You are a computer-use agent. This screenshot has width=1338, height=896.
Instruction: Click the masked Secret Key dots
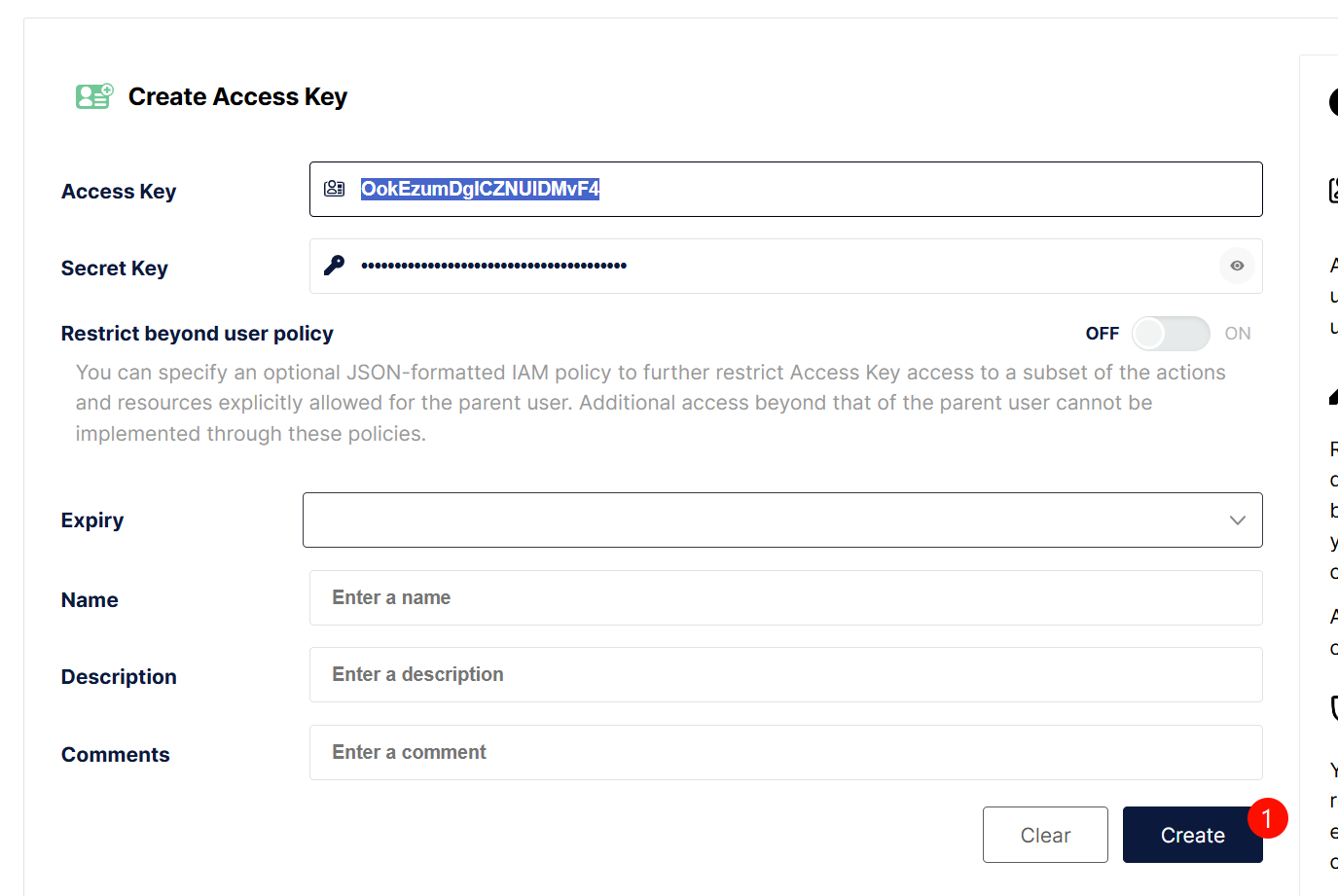click(x=493, y=266)
